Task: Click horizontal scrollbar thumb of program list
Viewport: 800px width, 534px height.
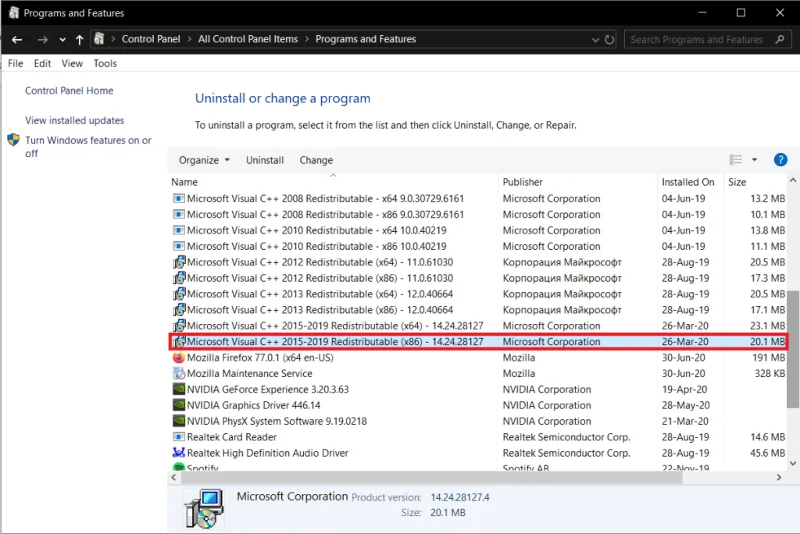Action: tap(432, 477)
